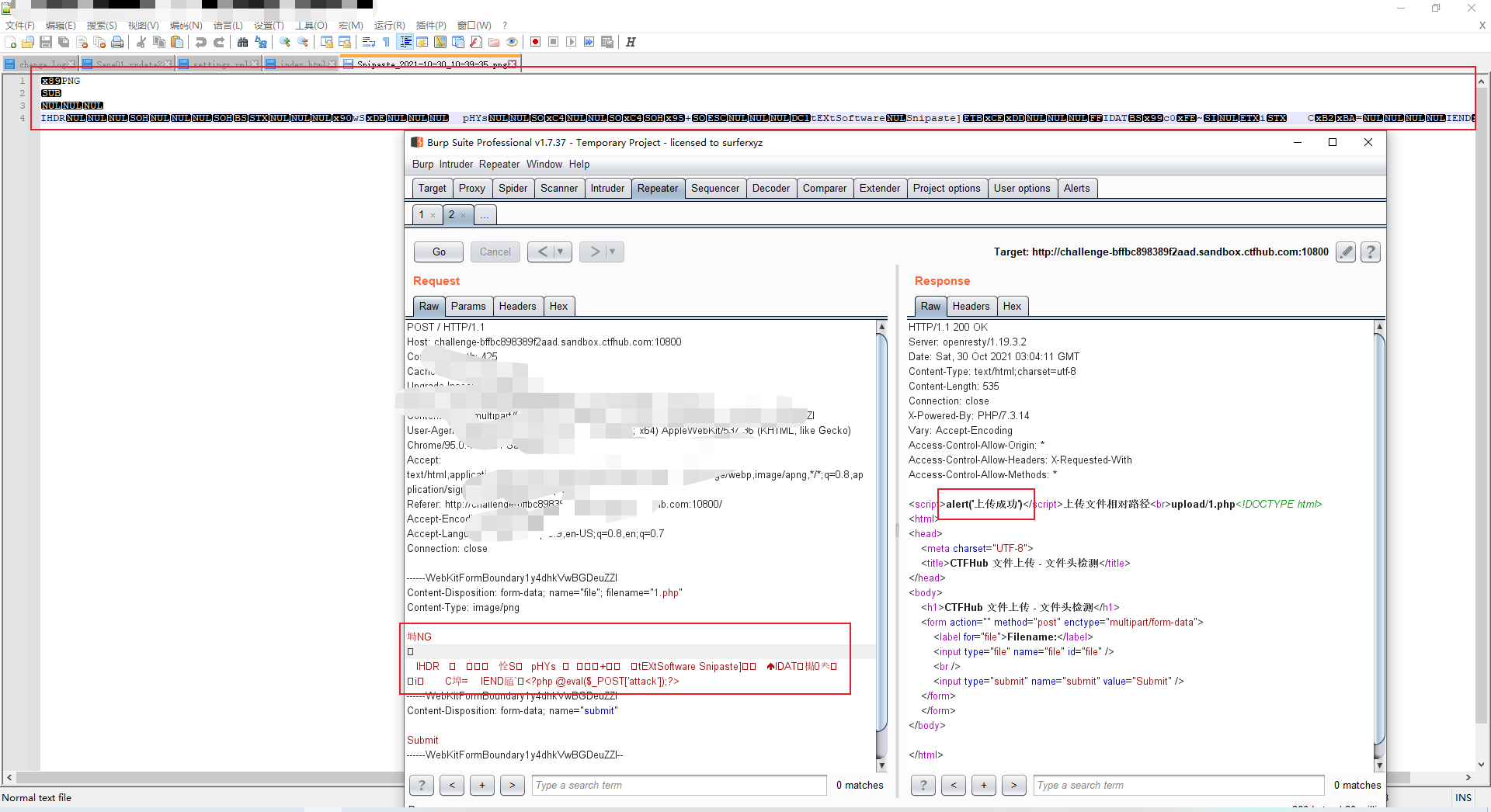The height and width of the screenshot is (812, 1491).
Task: Open the forward-history dropdown beside the > button
Action: pos(612,252)
